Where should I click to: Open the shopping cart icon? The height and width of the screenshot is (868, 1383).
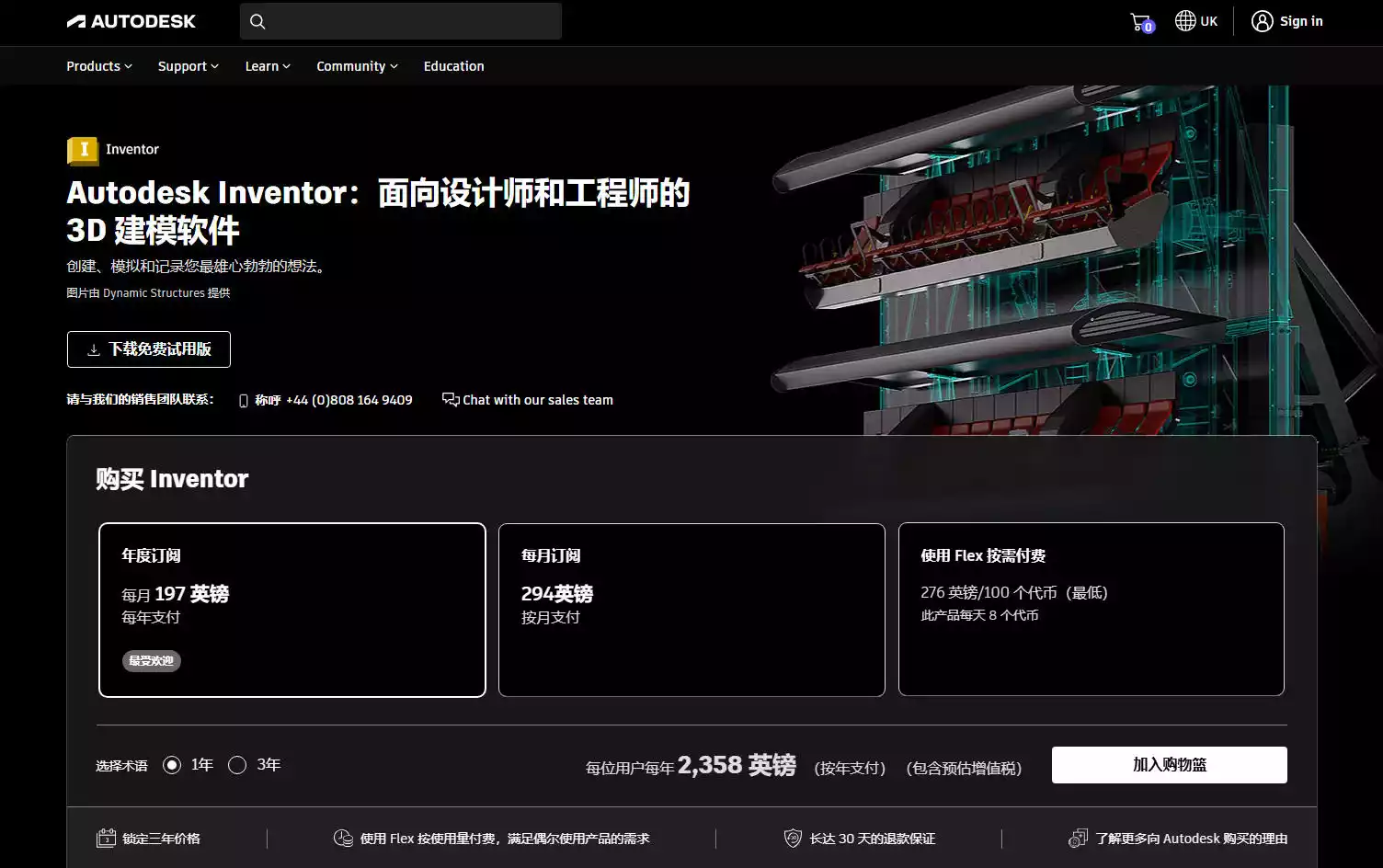click(x=1141, y=22)
